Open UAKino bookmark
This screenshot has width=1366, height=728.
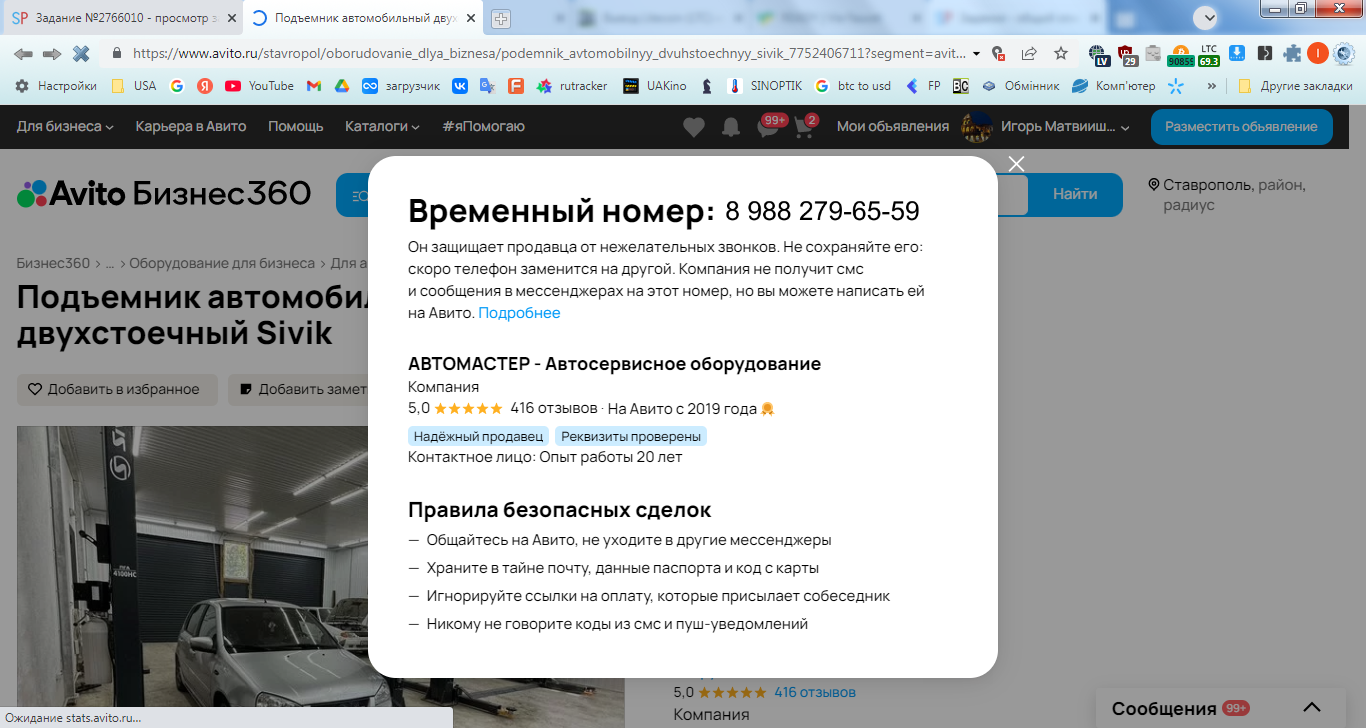[x=655, y=86]
